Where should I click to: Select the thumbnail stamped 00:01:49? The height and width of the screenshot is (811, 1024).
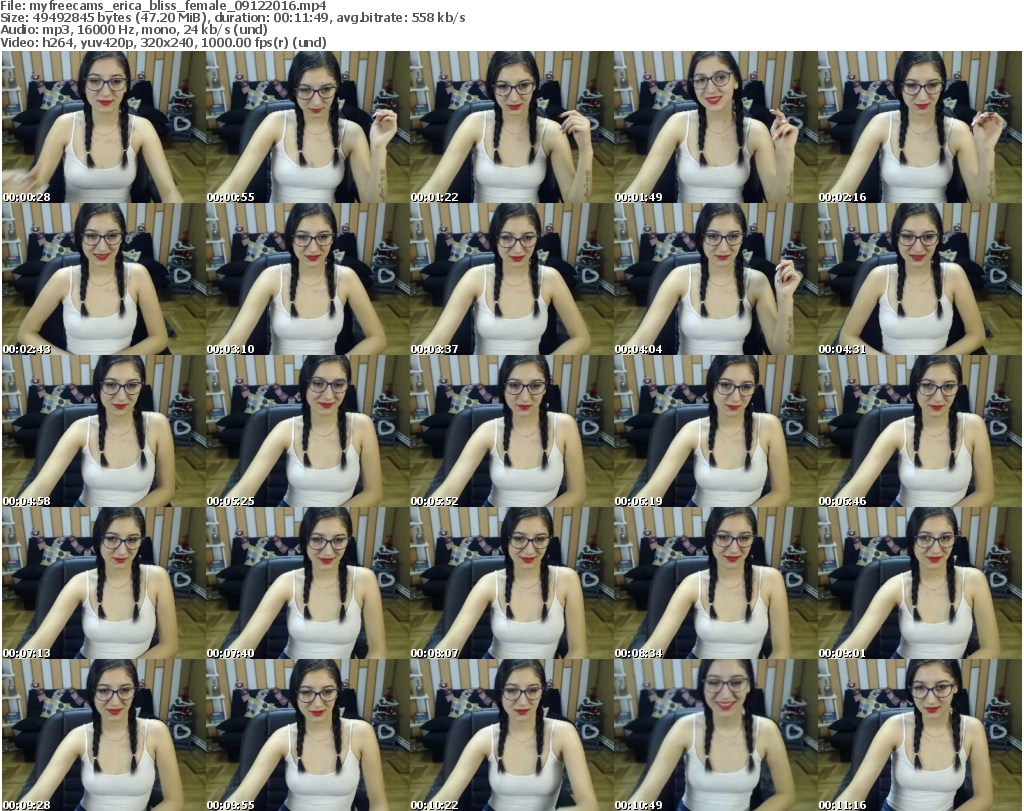(x=716, y=127)
